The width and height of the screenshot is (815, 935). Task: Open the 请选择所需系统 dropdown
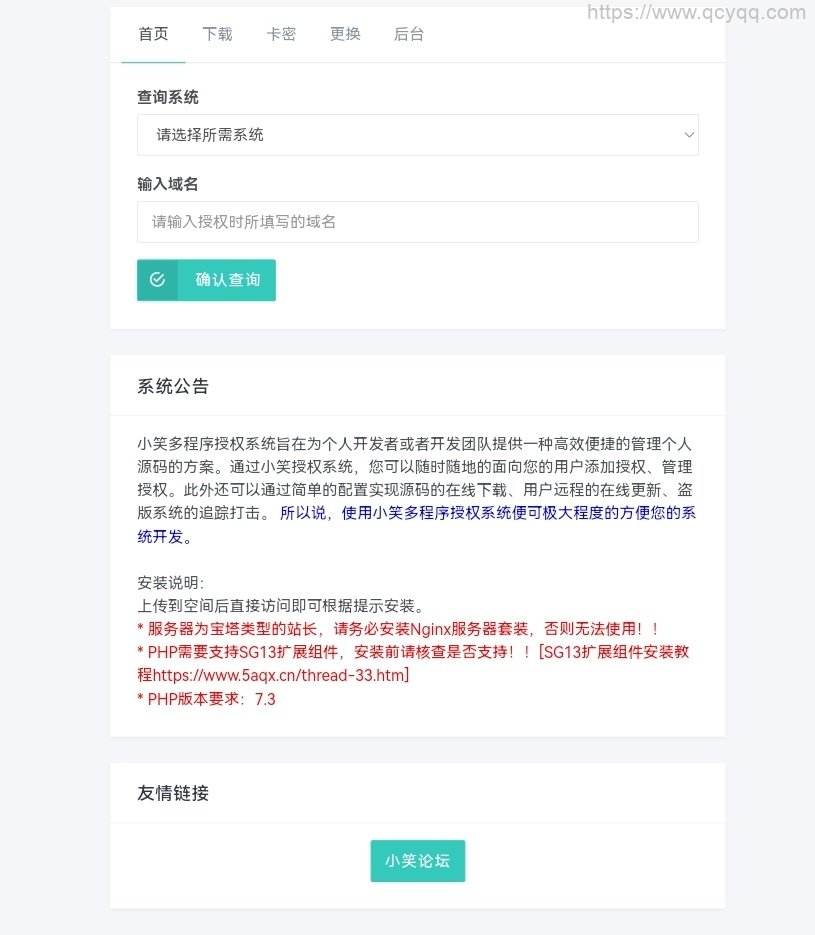click(417, 135)
